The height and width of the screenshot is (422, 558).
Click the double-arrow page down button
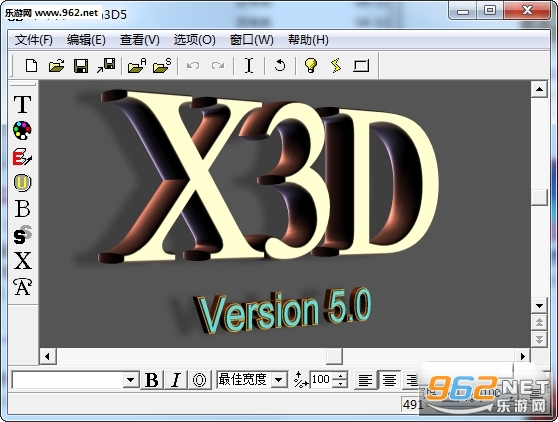[x=539, y=338]
